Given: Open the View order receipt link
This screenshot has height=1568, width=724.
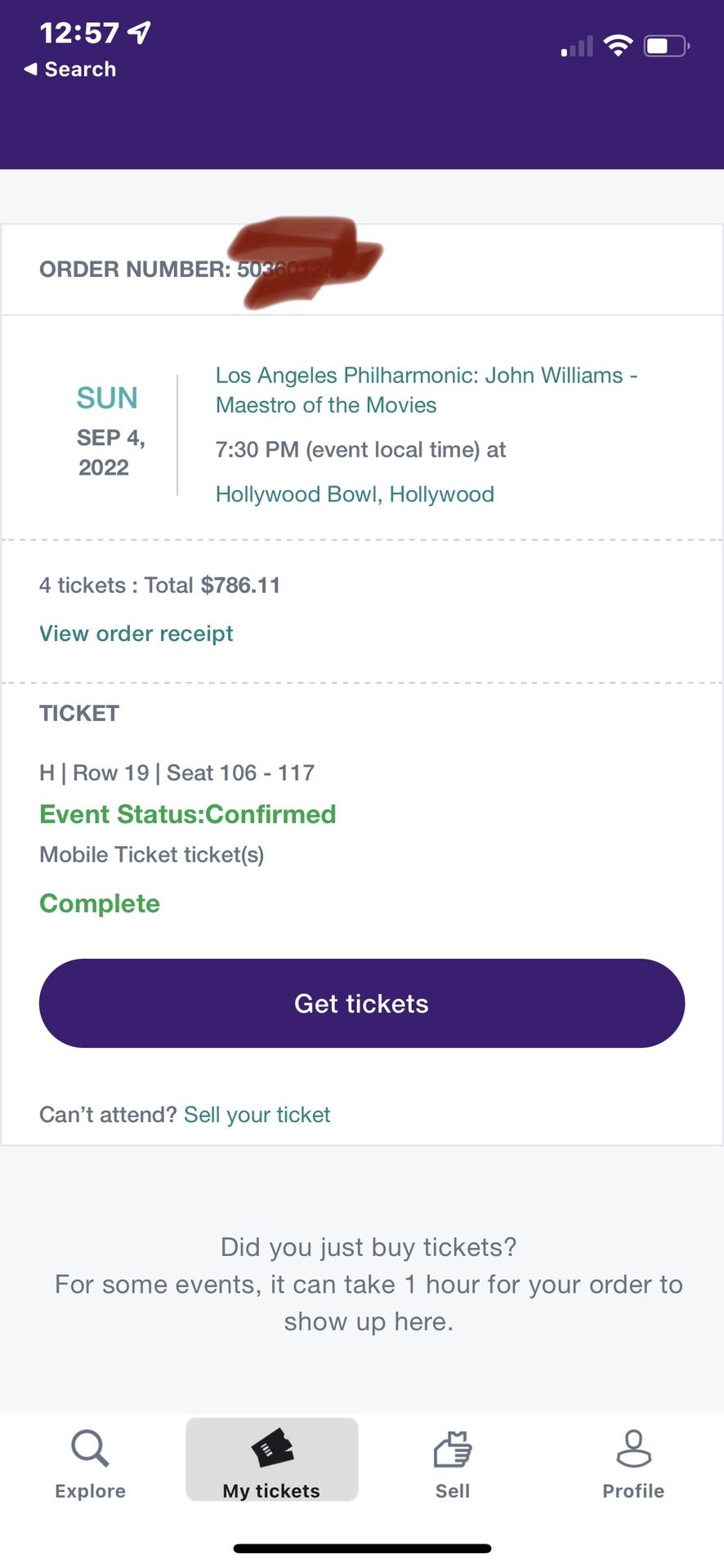Looking at the screenshot, I should (136, 634).
